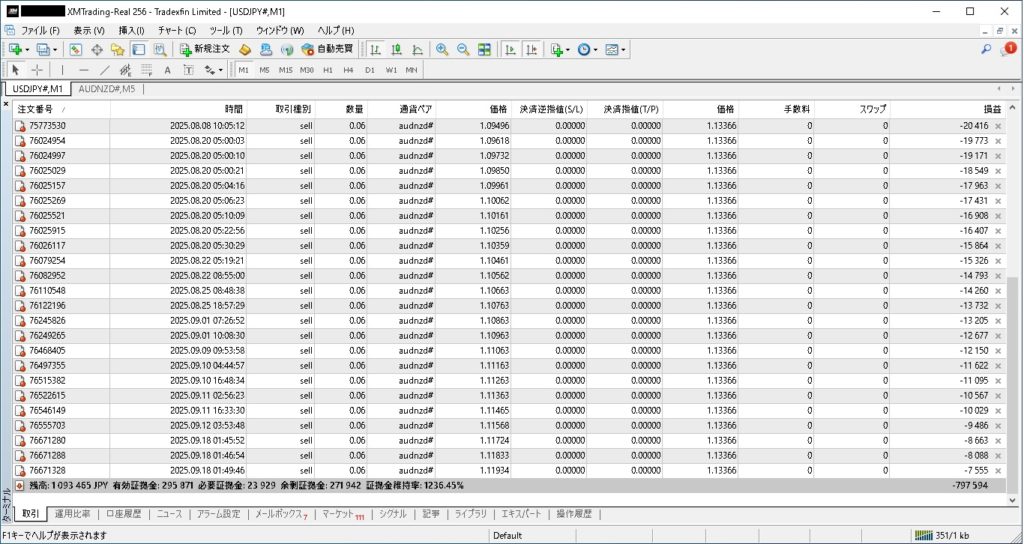Zoom in on the chart
The width and height of the screenshot is (1024, 544).
441,49
